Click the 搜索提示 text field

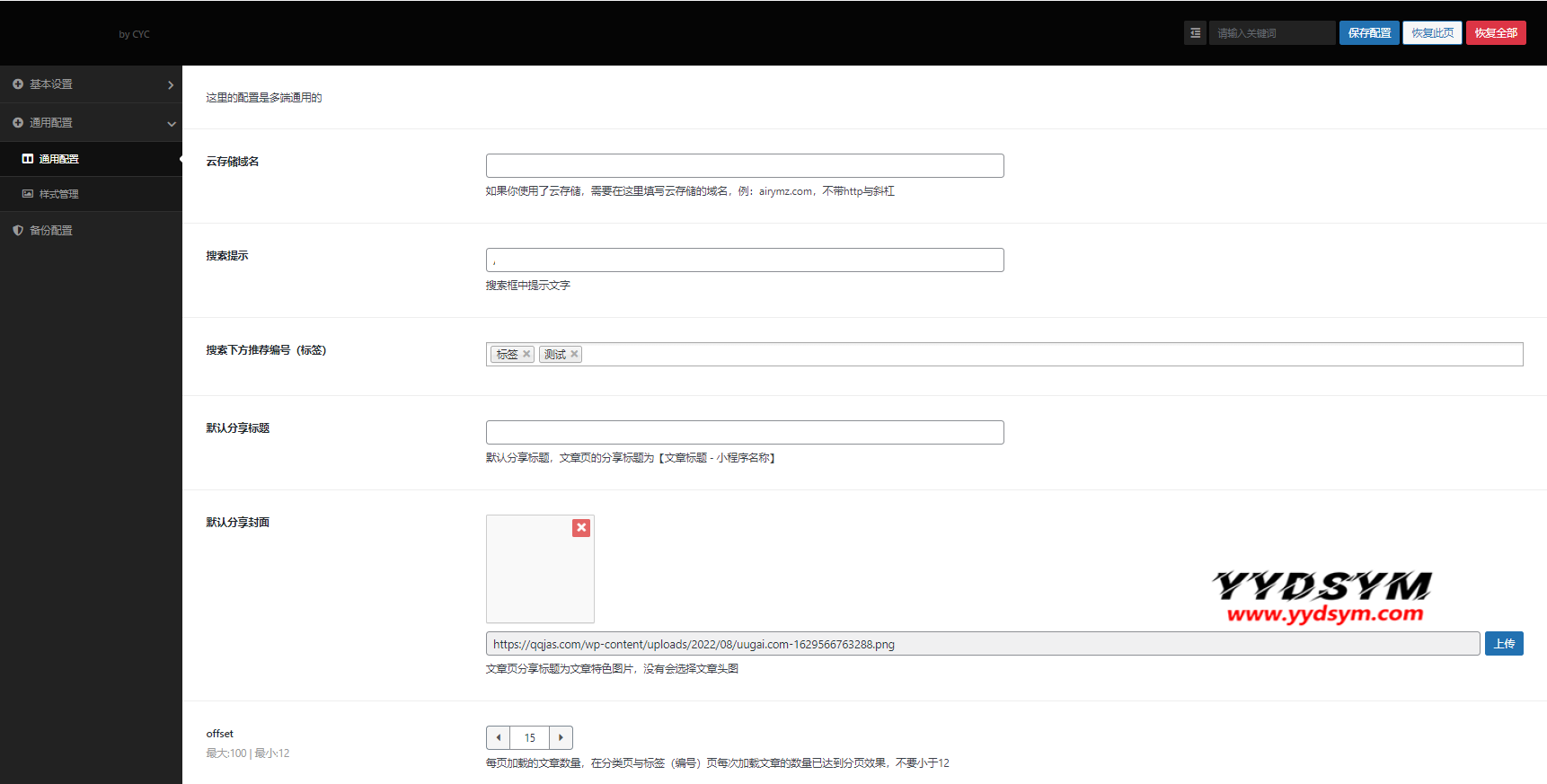(x=744, y=260)
